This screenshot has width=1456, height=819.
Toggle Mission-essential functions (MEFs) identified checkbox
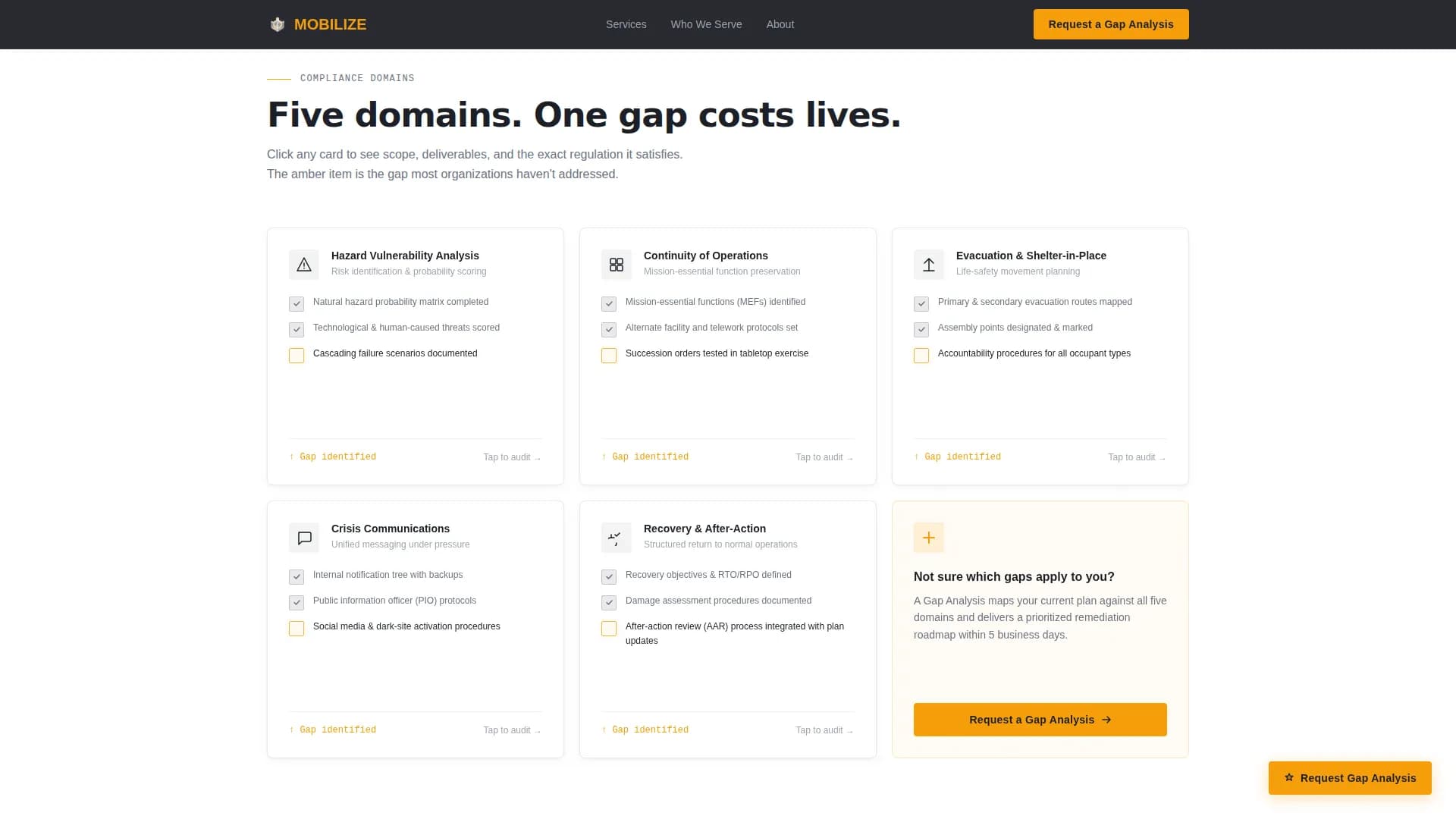(609, 303)
